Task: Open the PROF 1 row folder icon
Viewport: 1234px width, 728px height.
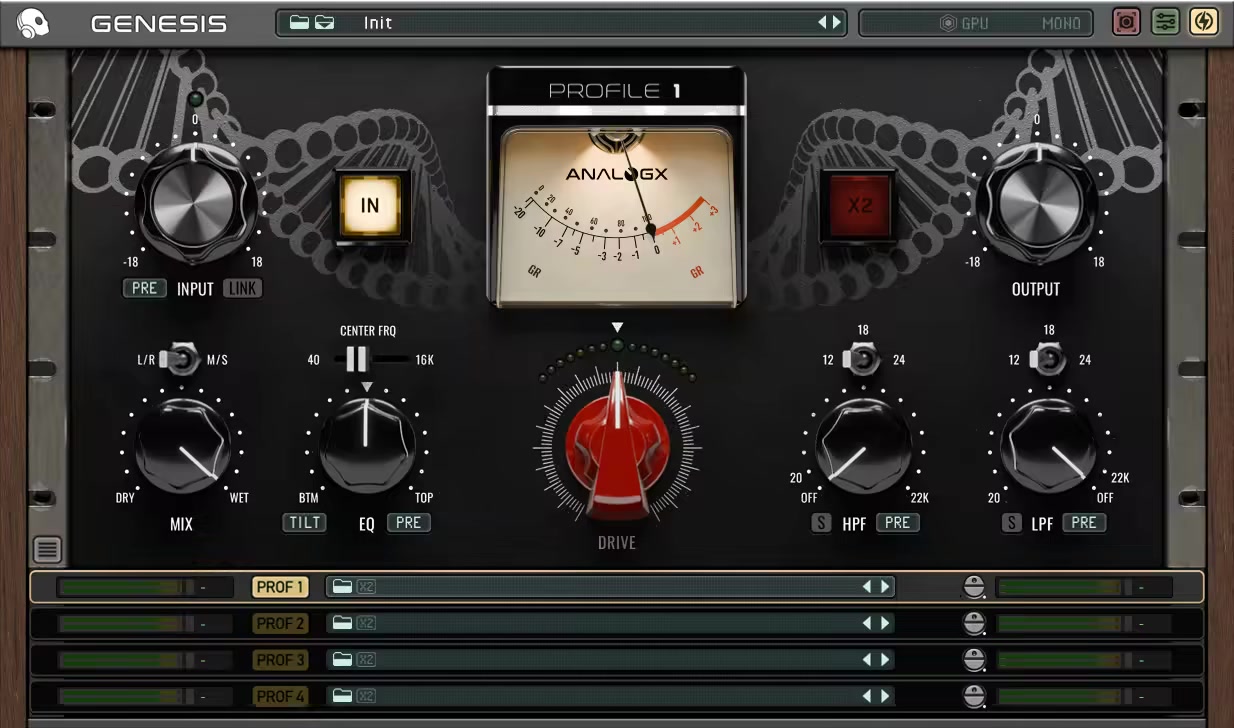Action: [x=342, y=587]
